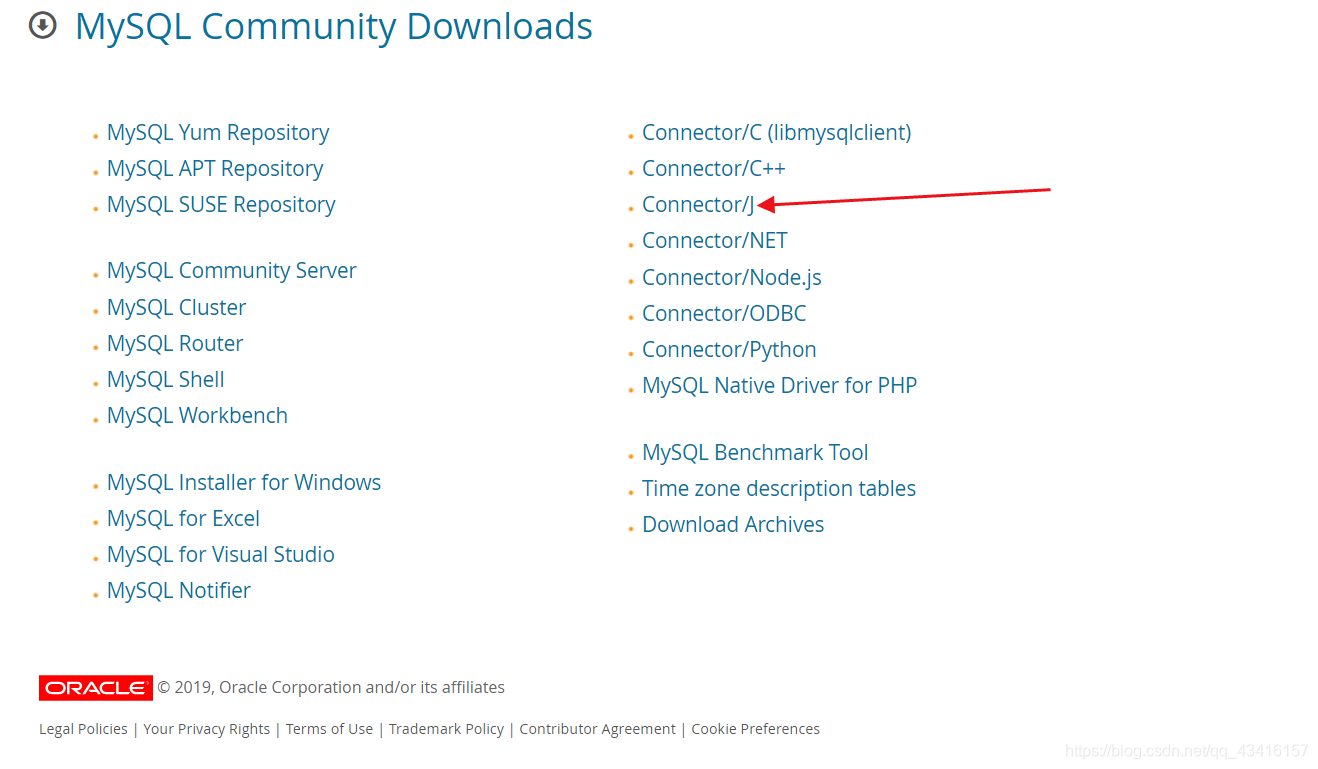Image resolution: width=1318 pixels, height=769 pixels.
Task: Select the Connector/Python link
Action: (729, 349)
